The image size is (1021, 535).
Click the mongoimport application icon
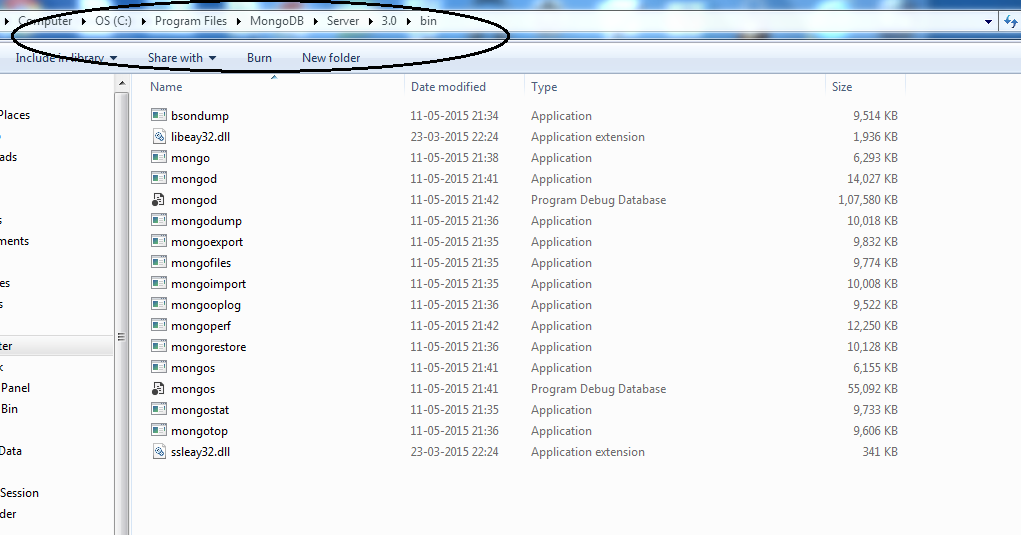pos(159,283)
